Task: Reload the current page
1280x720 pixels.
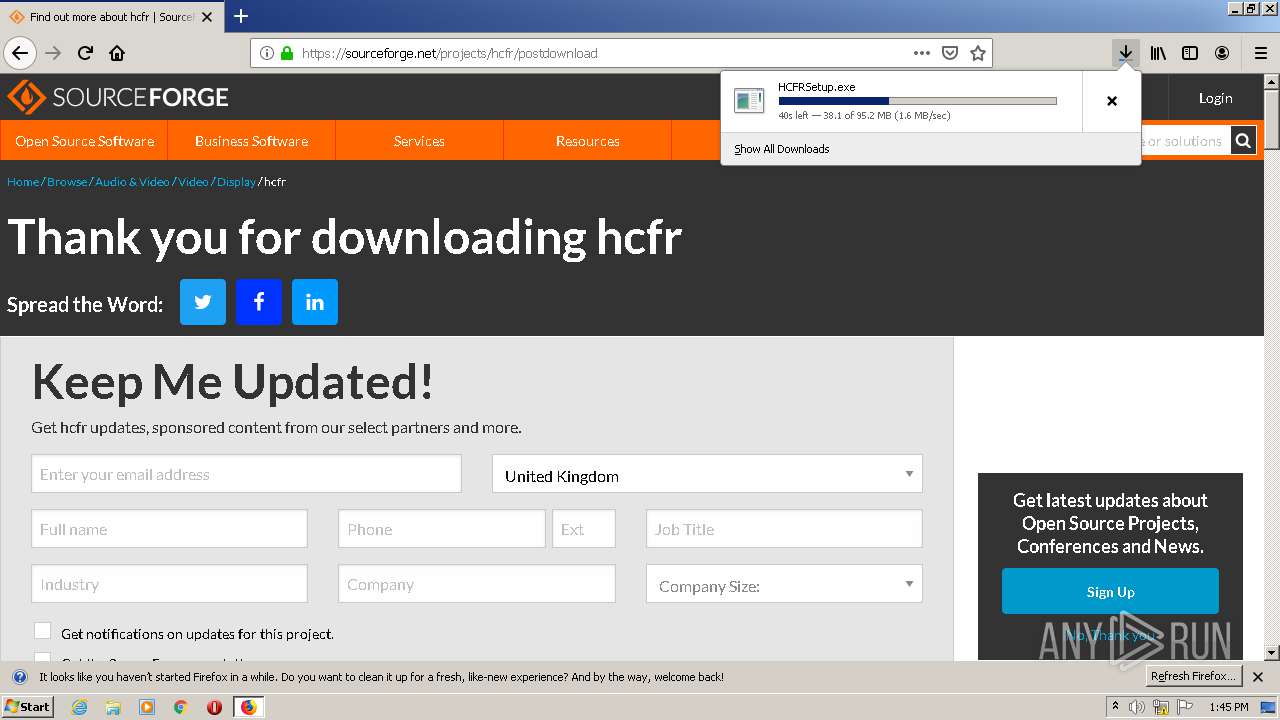Action: click(x=85, y=53)
